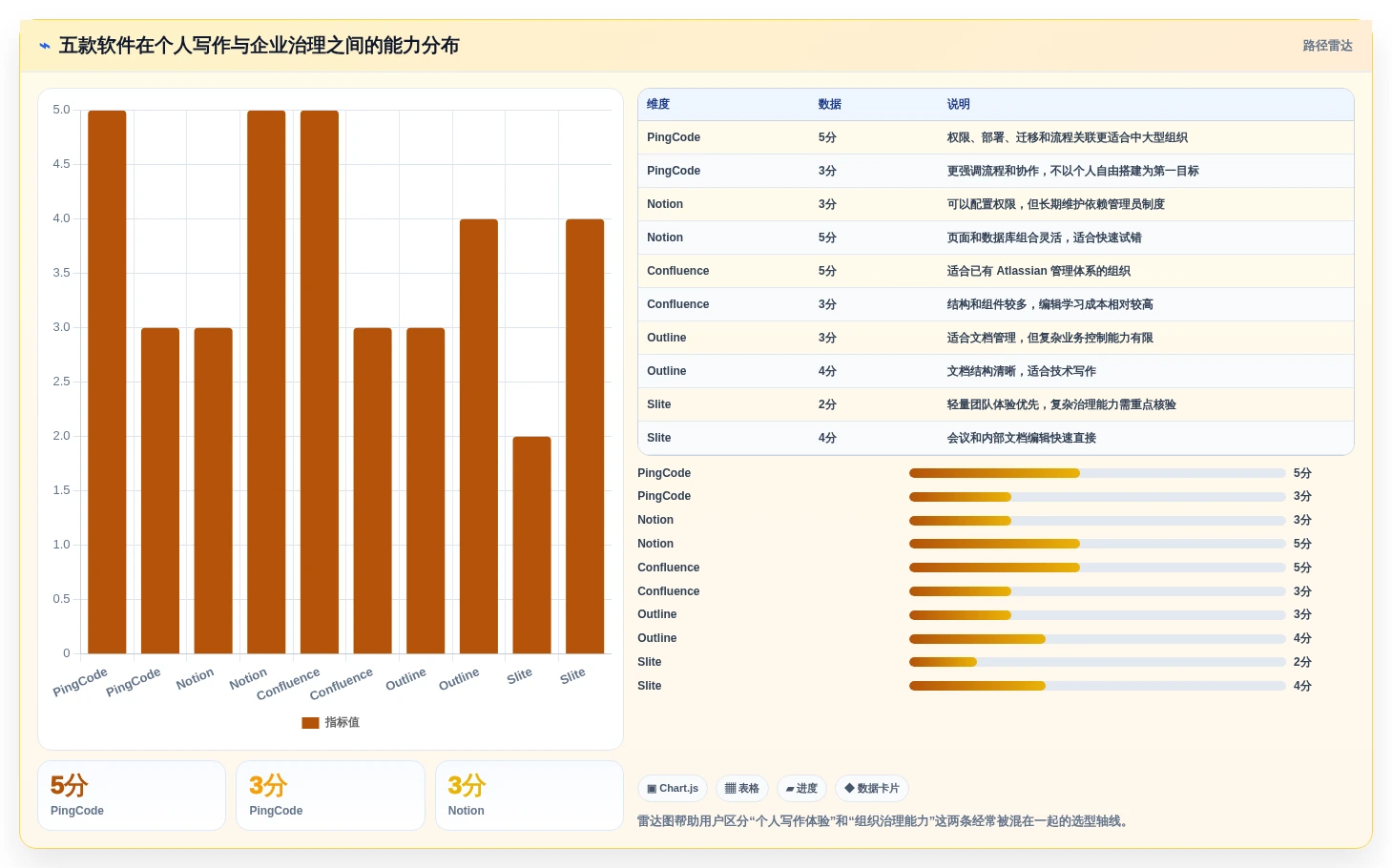Select the Notion chart column reaching 5.0
The image size is (1392, 868).
(266, 382)
